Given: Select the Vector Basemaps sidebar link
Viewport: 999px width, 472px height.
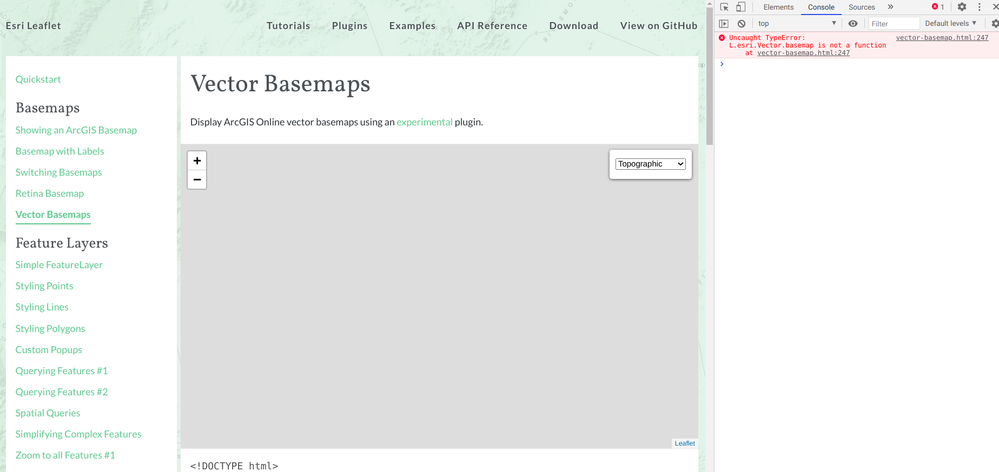Looking at the screenshot, I should 53,215.
